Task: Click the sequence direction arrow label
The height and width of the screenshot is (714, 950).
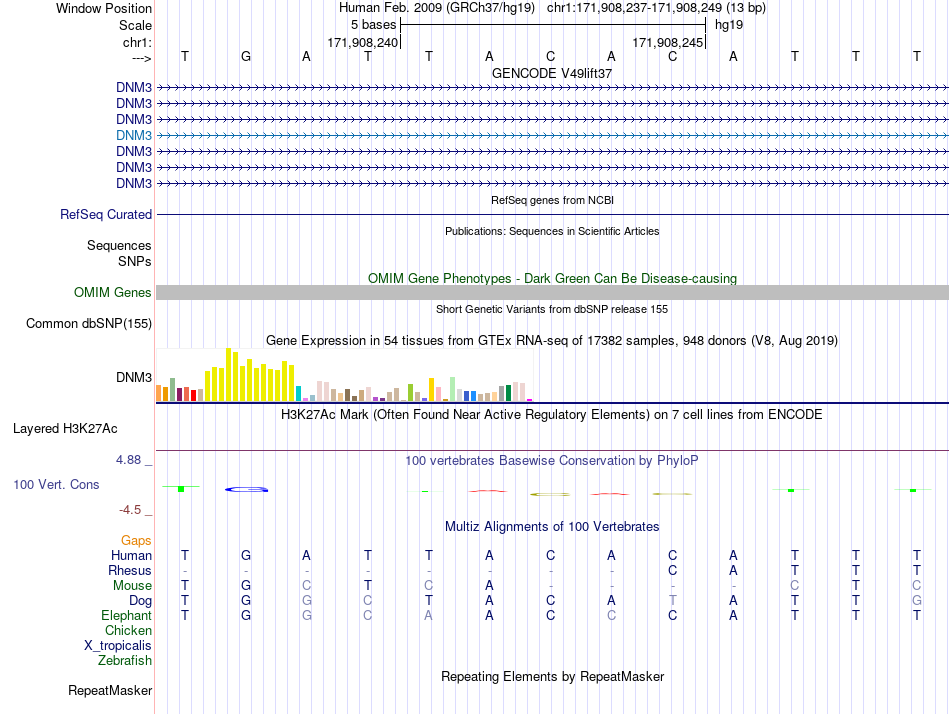Action: [142, 58]
